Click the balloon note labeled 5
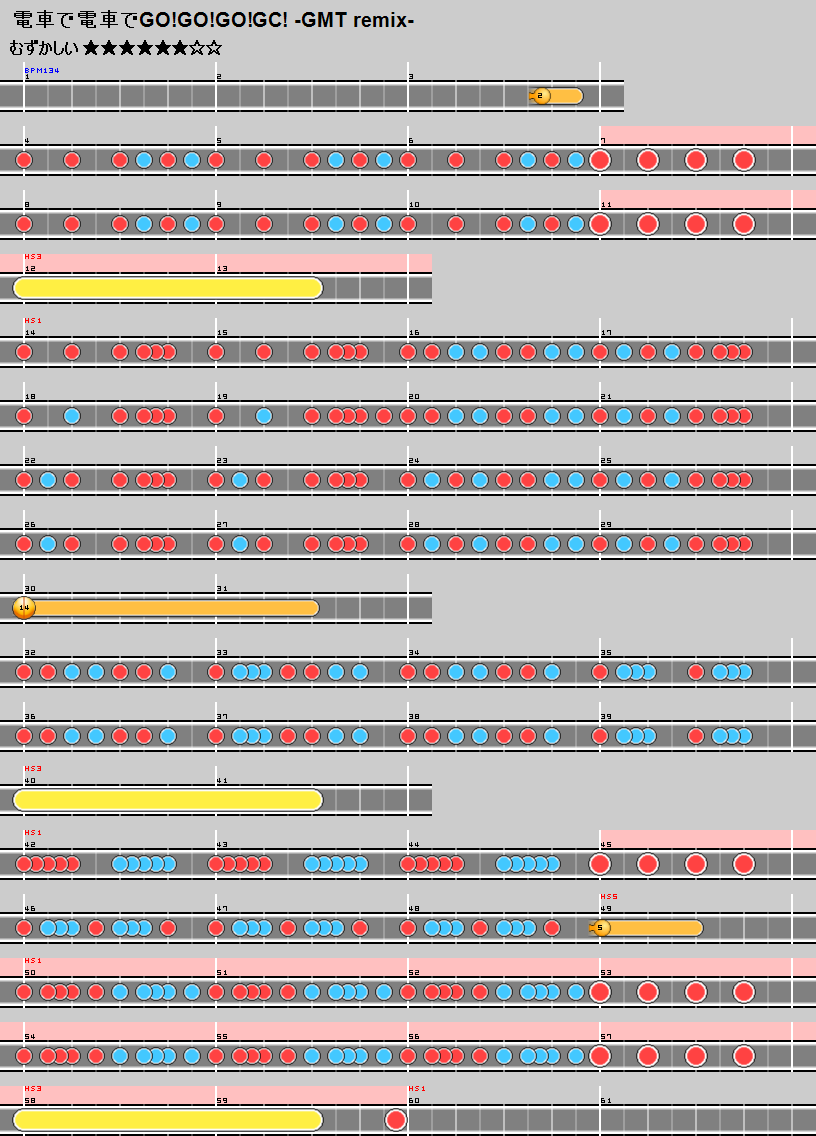 click(601, 928)
